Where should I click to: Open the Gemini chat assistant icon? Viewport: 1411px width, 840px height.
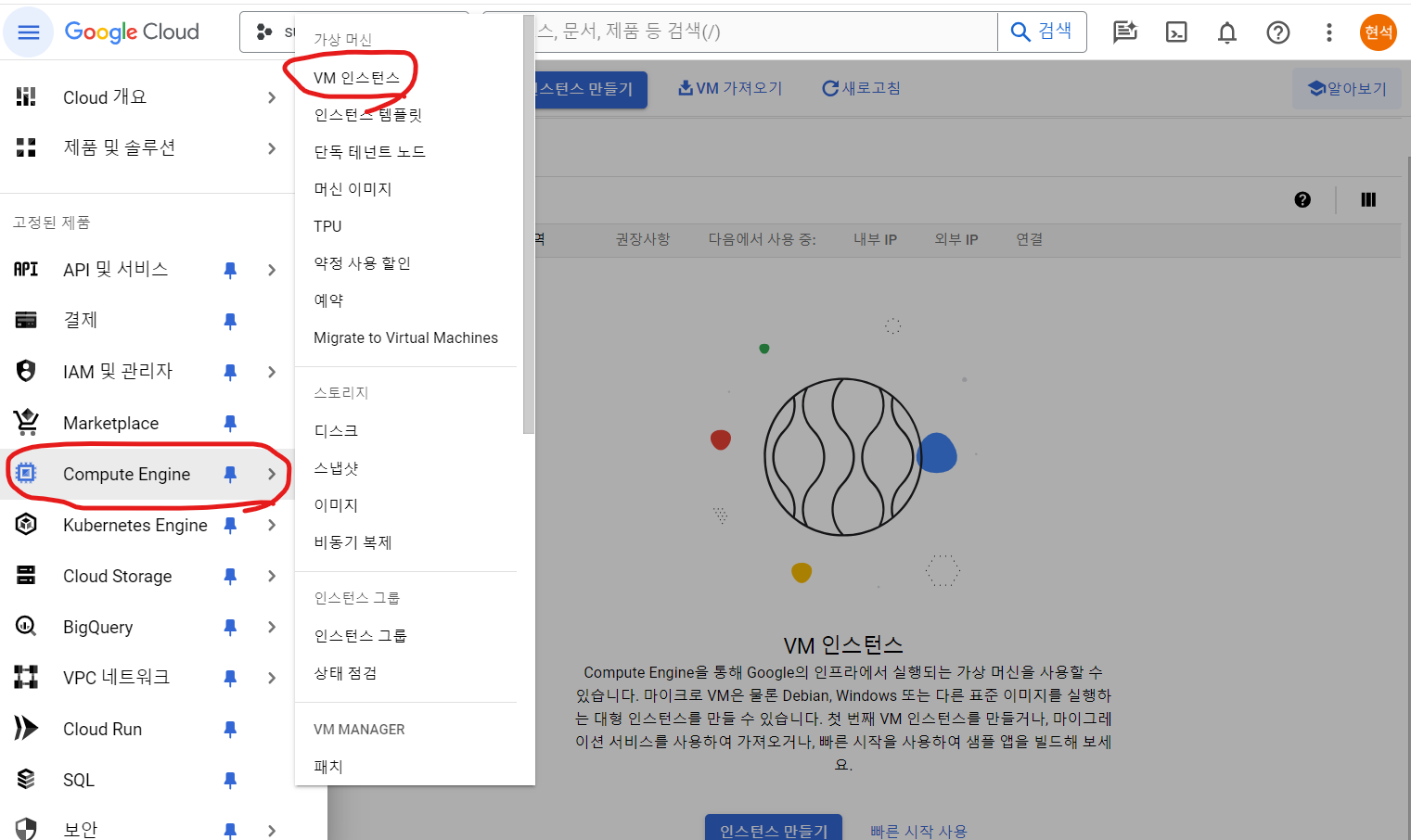point(1125,32)
